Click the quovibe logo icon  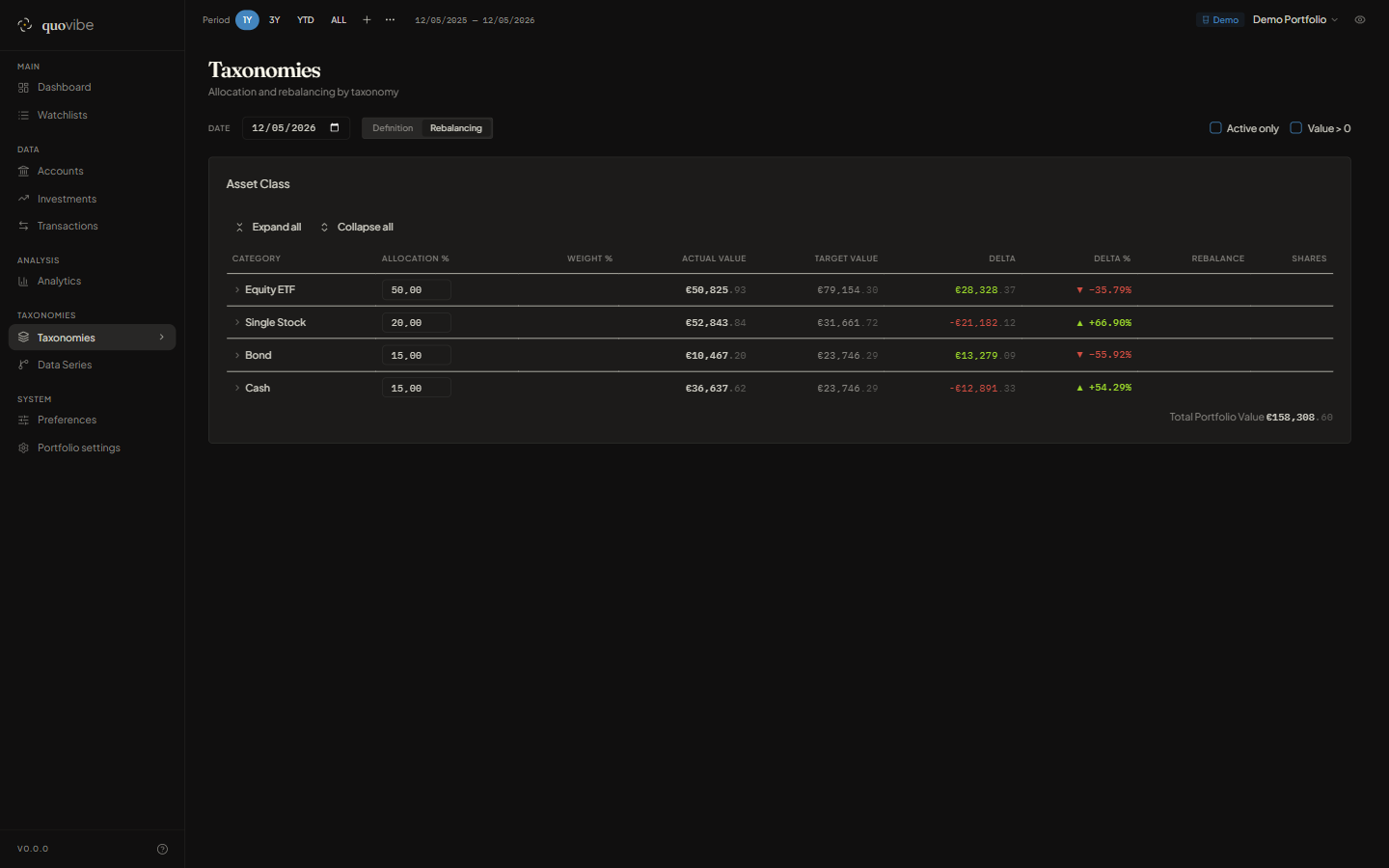[x=25, y=25]
